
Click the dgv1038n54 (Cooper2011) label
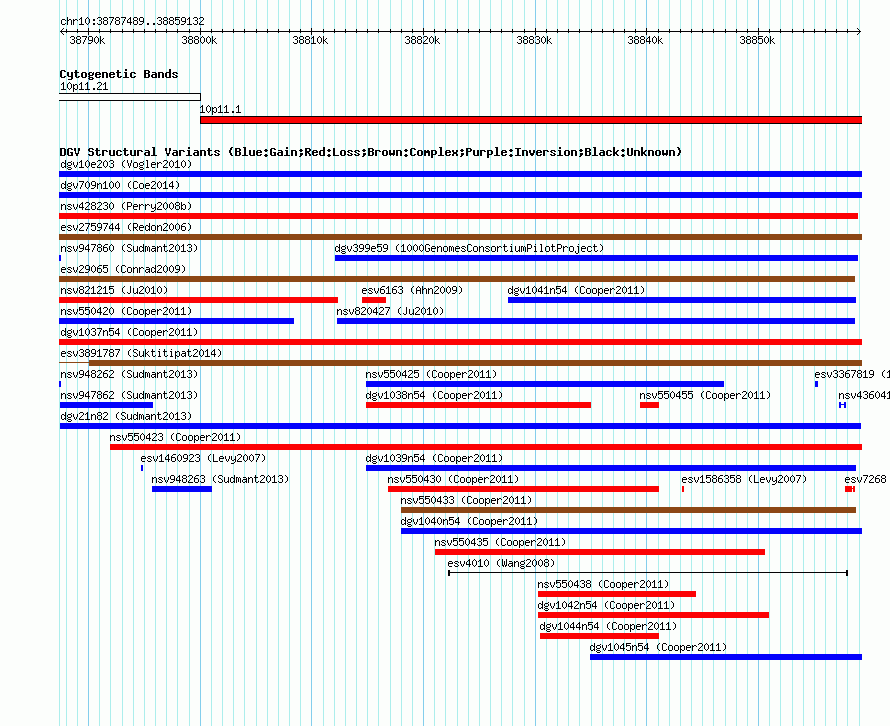tap(434, 395)
